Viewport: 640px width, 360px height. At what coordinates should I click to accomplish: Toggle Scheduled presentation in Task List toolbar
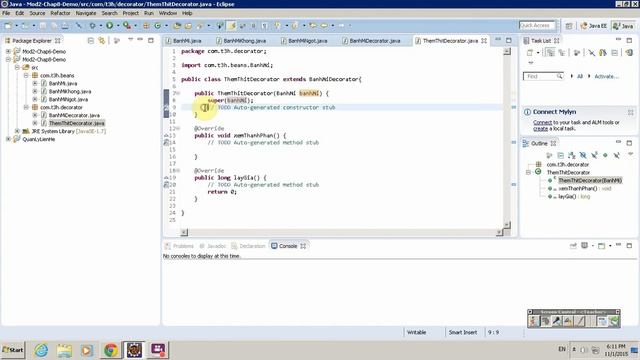[x=562, y=53]
